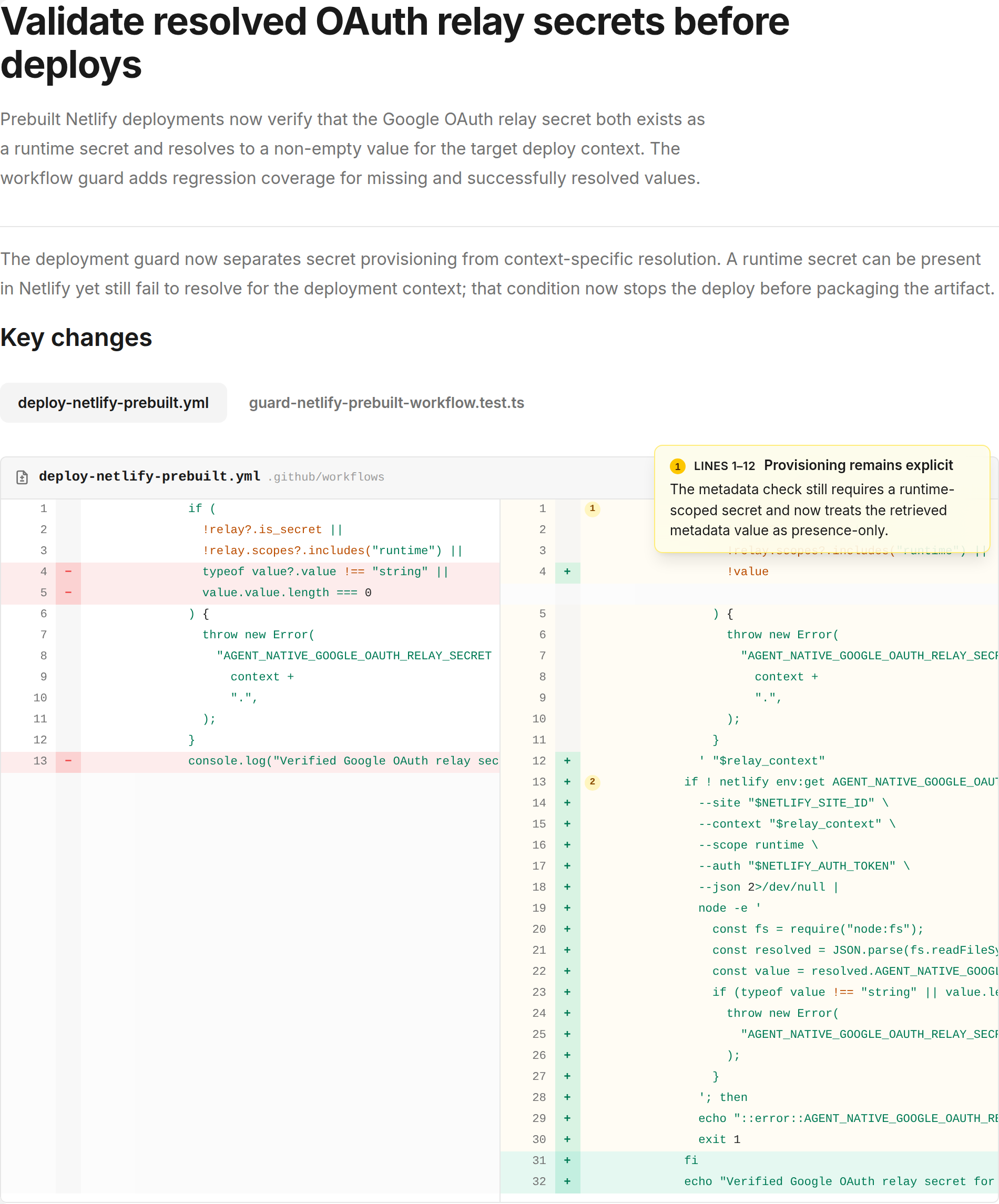Screen dimensions: 999x1204
Task: Open annotation marker 2 beside netlify env:get
Action: 593,782
